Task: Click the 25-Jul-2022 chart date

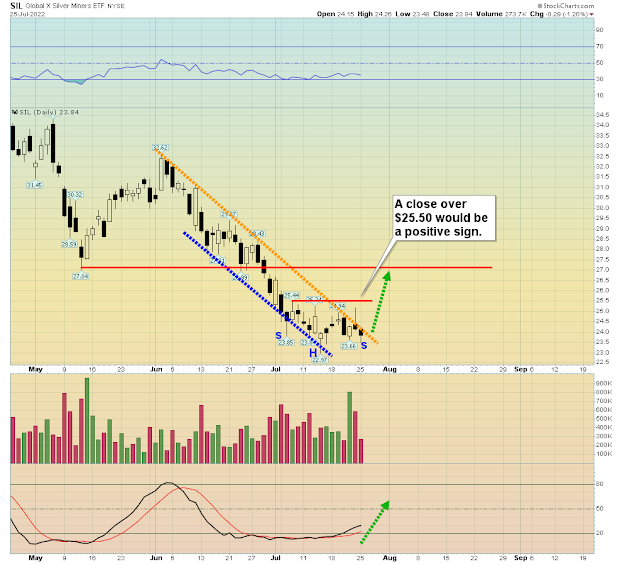Action: coord(27,14)
